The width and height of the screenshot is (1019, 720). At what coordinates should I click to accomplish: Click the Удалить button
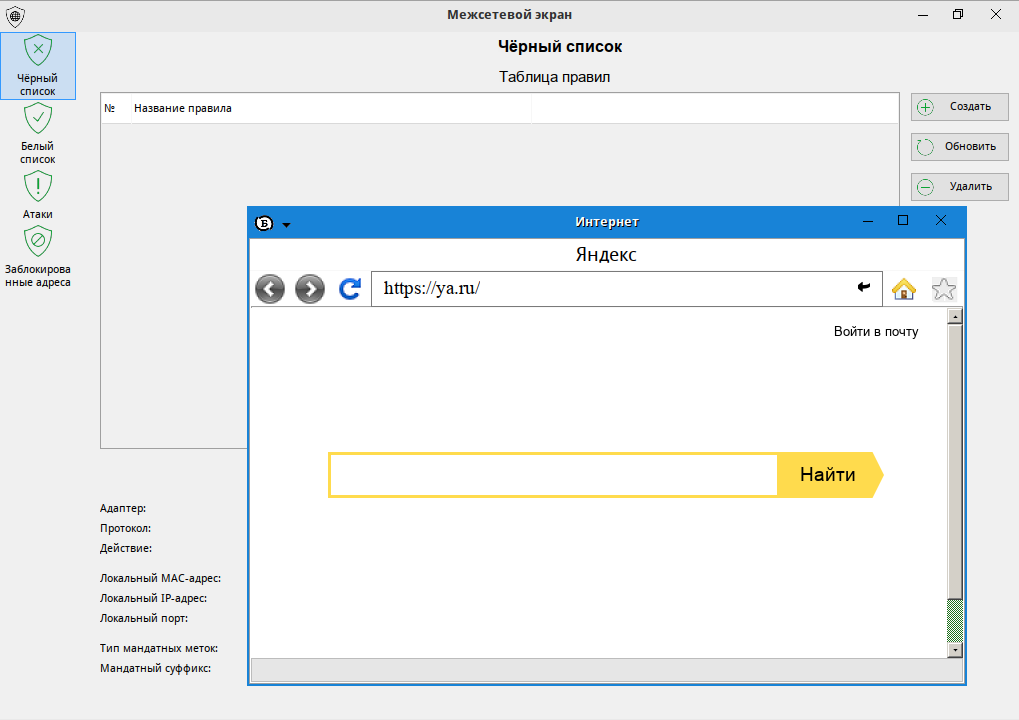pyautogui.click(x=959, y=187)
